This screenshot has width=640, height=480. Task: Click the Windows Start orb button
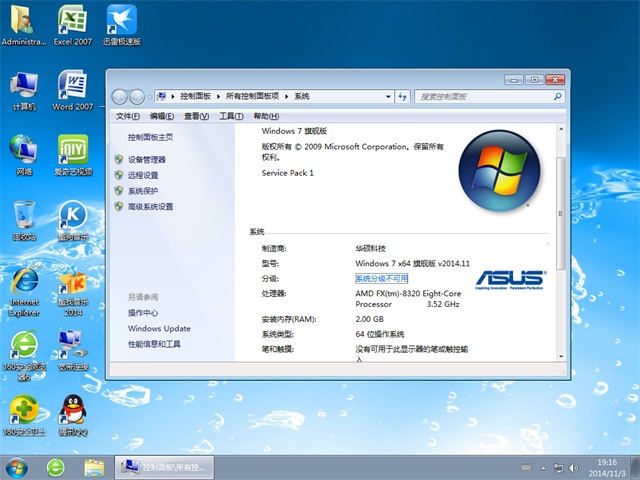(18, 466)
